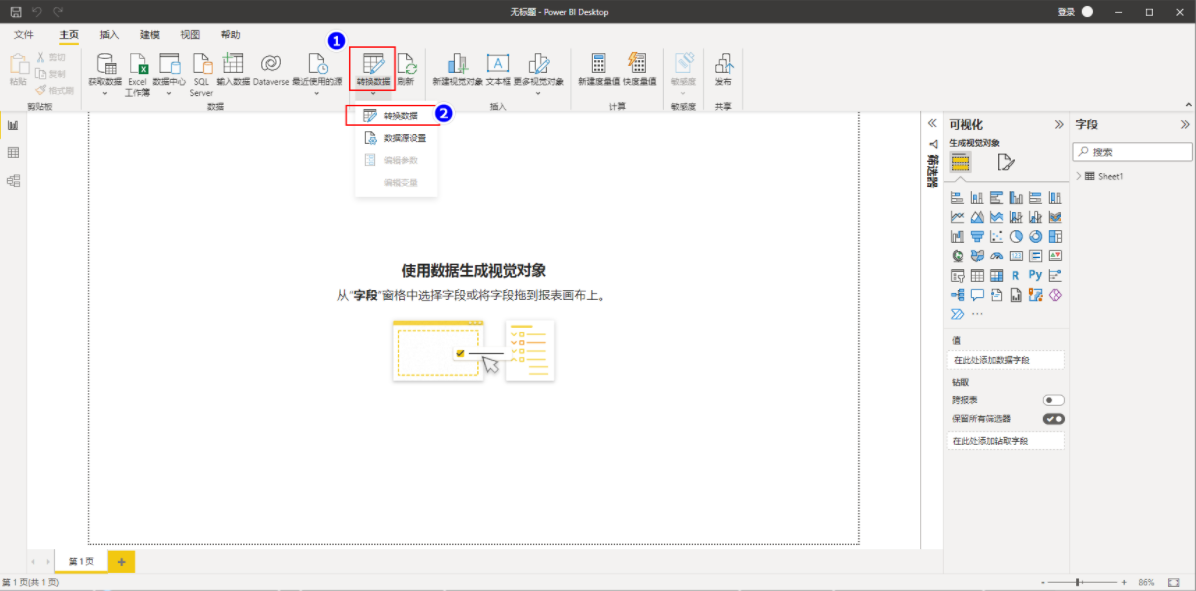Collapse the 可视化 pane with the chevron
The width and height of the screenshot is (1196, 591).
coord(1059,124)
